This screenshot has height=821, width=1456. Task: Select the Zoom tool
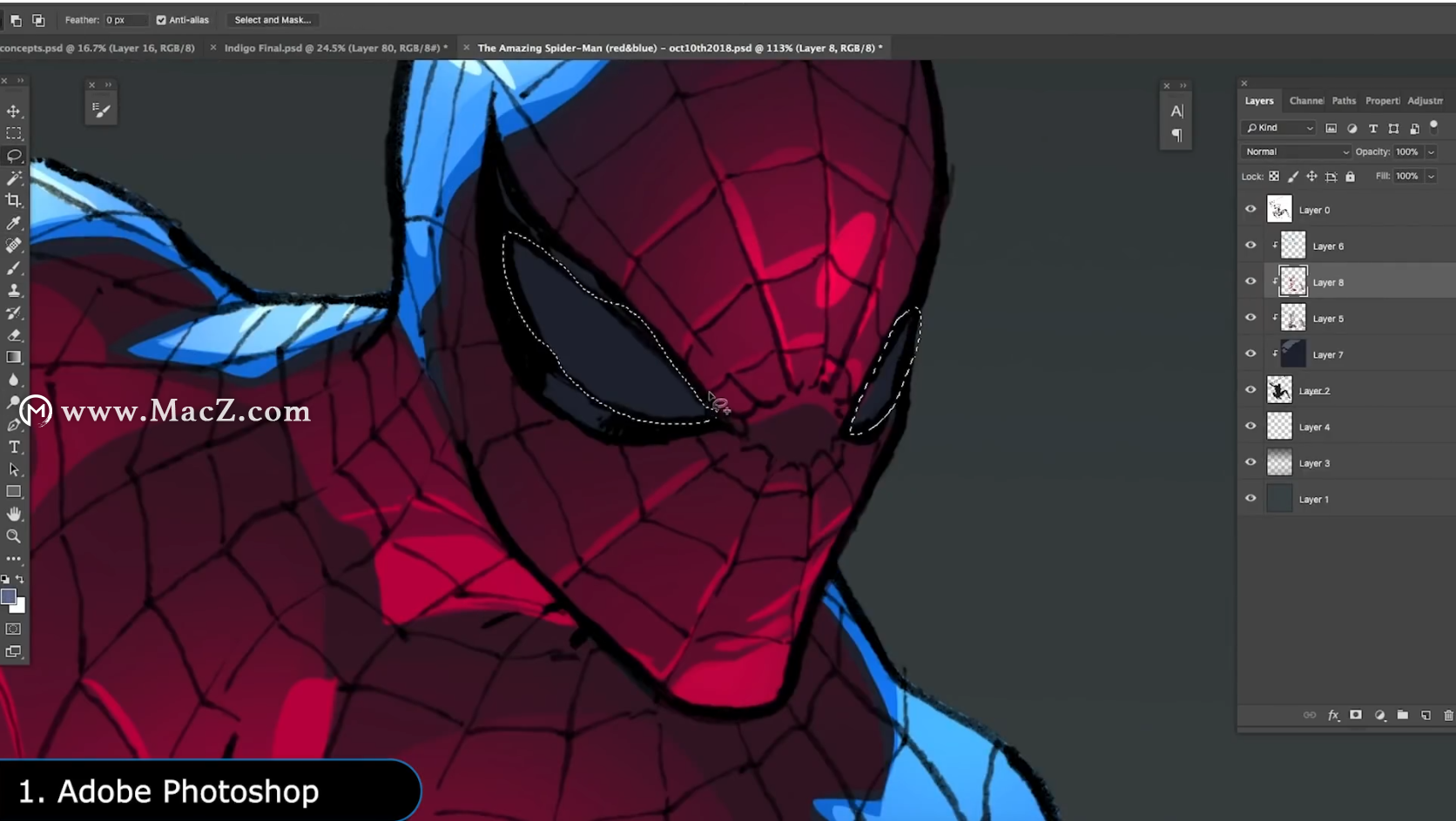coord(14,536)
